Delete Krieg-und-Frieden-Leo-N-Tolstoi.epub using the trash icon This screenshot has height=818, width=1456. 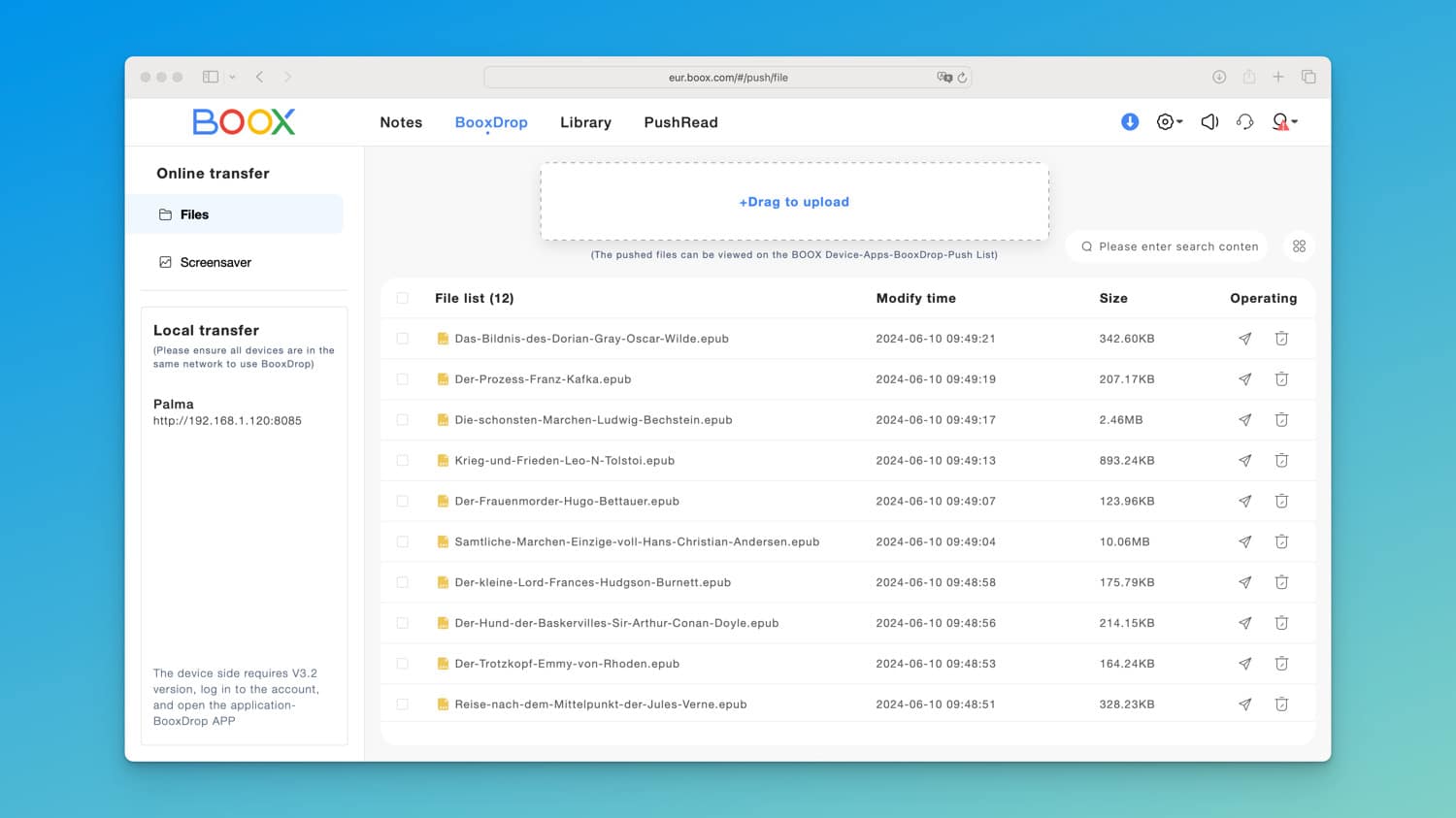pyautogui.click(x=1281, y=461)
